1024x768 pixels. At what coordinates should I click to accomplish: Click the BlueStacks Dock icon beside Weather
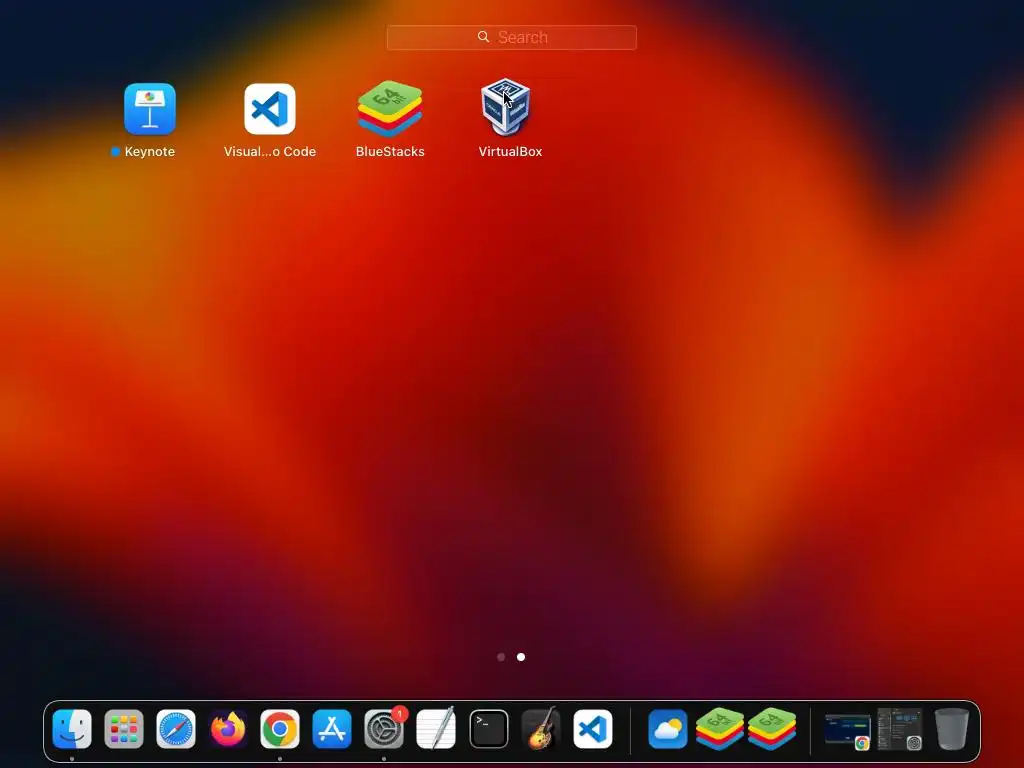720,729
